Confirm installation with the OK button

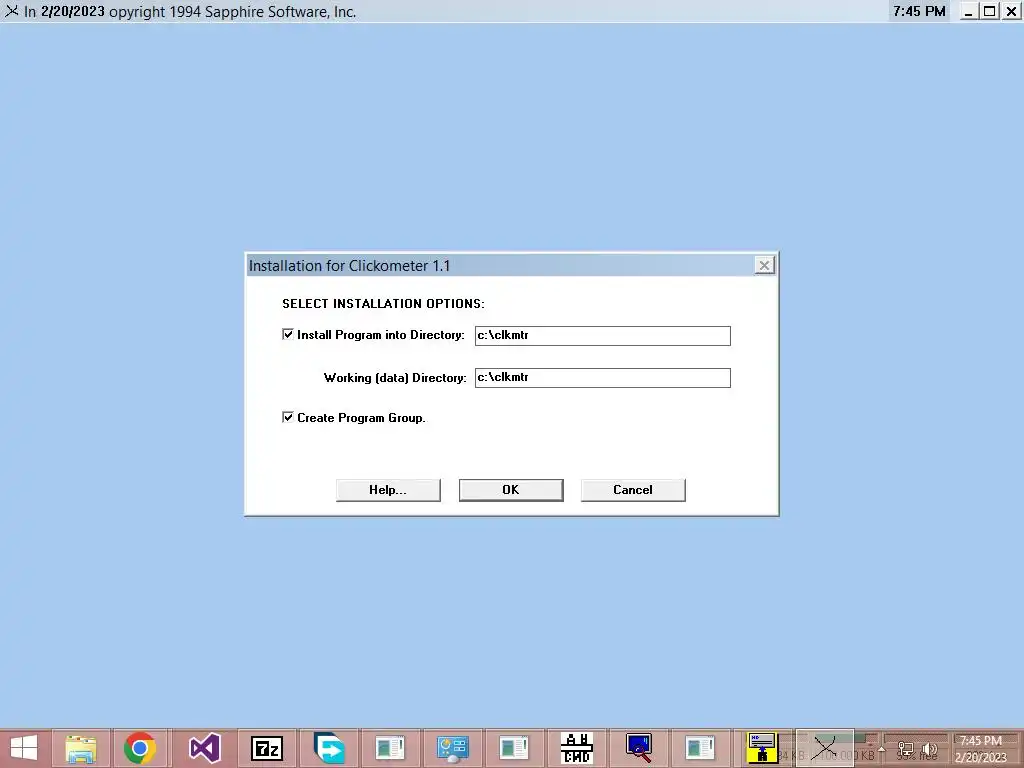click(511, 490)
